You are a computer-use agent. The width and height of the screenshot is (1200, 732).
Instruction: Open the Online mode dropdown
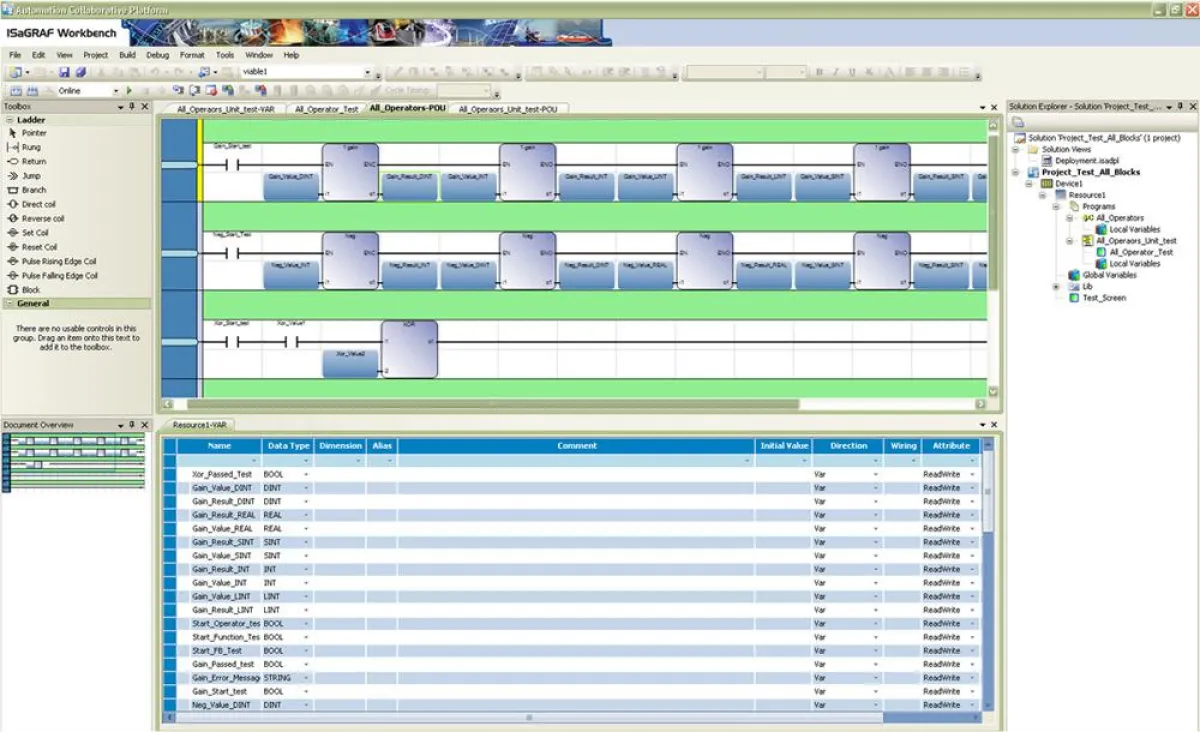(x=115, y=91)
